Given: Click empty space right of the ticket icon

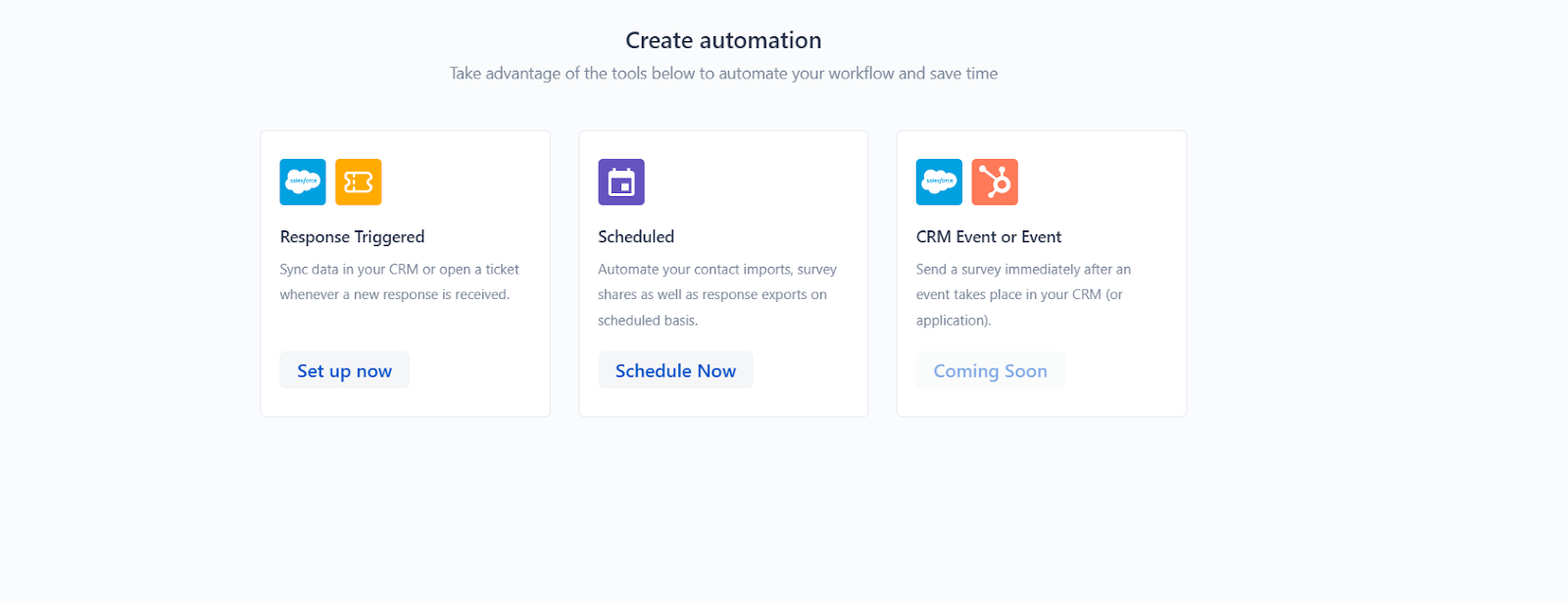Looking at the screenshot, I should tap(461, 182).
